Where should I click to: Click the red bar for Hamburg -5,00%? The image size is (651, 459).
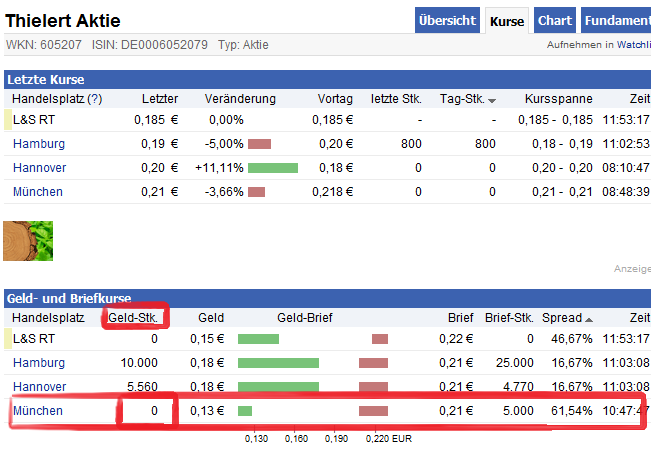click(x=259, y=144)
